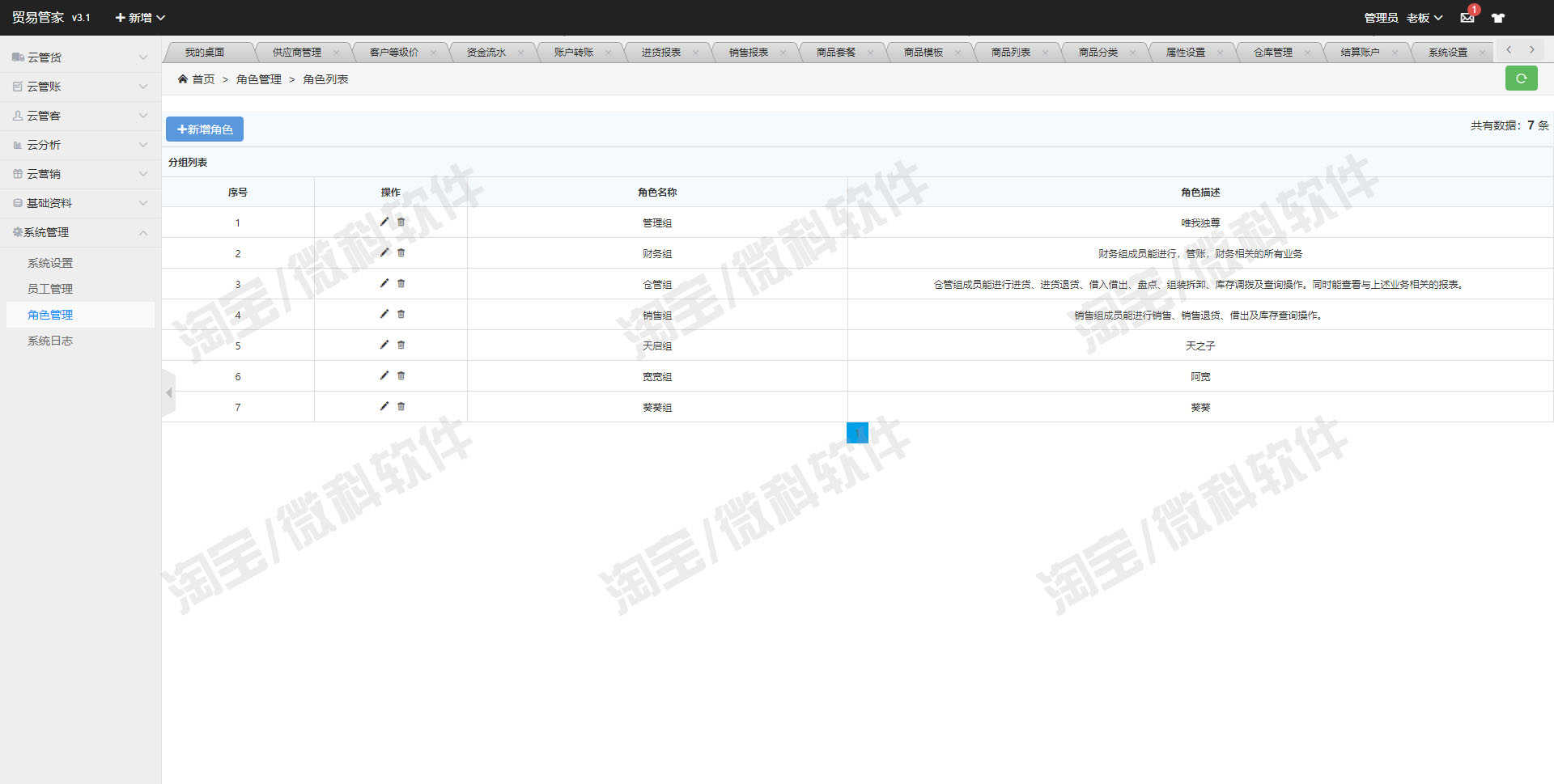Switch to the 商品列表 tab

[x=1011, y=53]
